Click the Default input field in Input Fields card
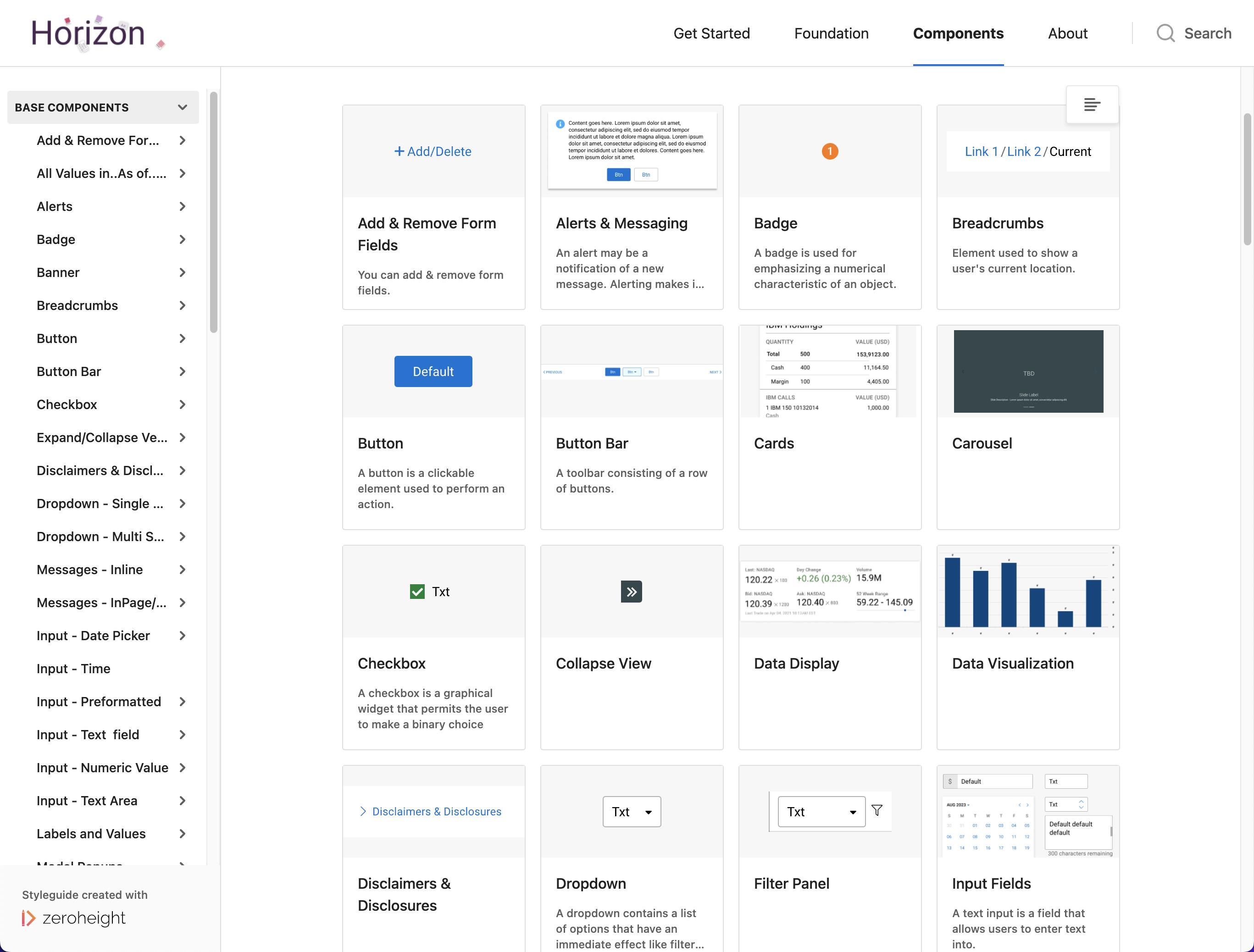Viewport: 1254px width, 952px height. 988,781
